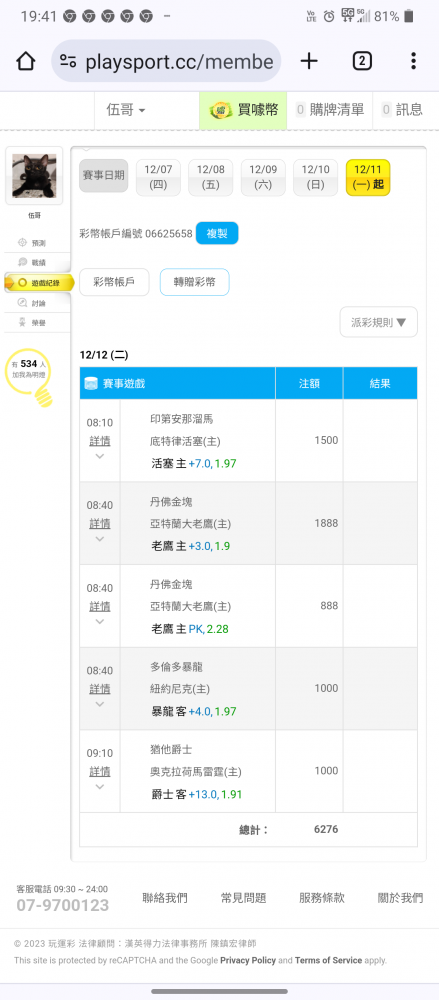The width and height of the screenshot is (439, 1000).
Task: Open 服務條款 footer link
Action: 322,898
